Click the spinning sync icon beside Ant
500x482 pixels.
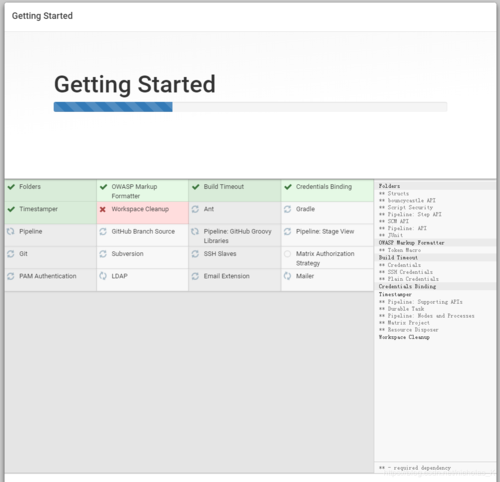pyautogui.click(x=195, y=209)
